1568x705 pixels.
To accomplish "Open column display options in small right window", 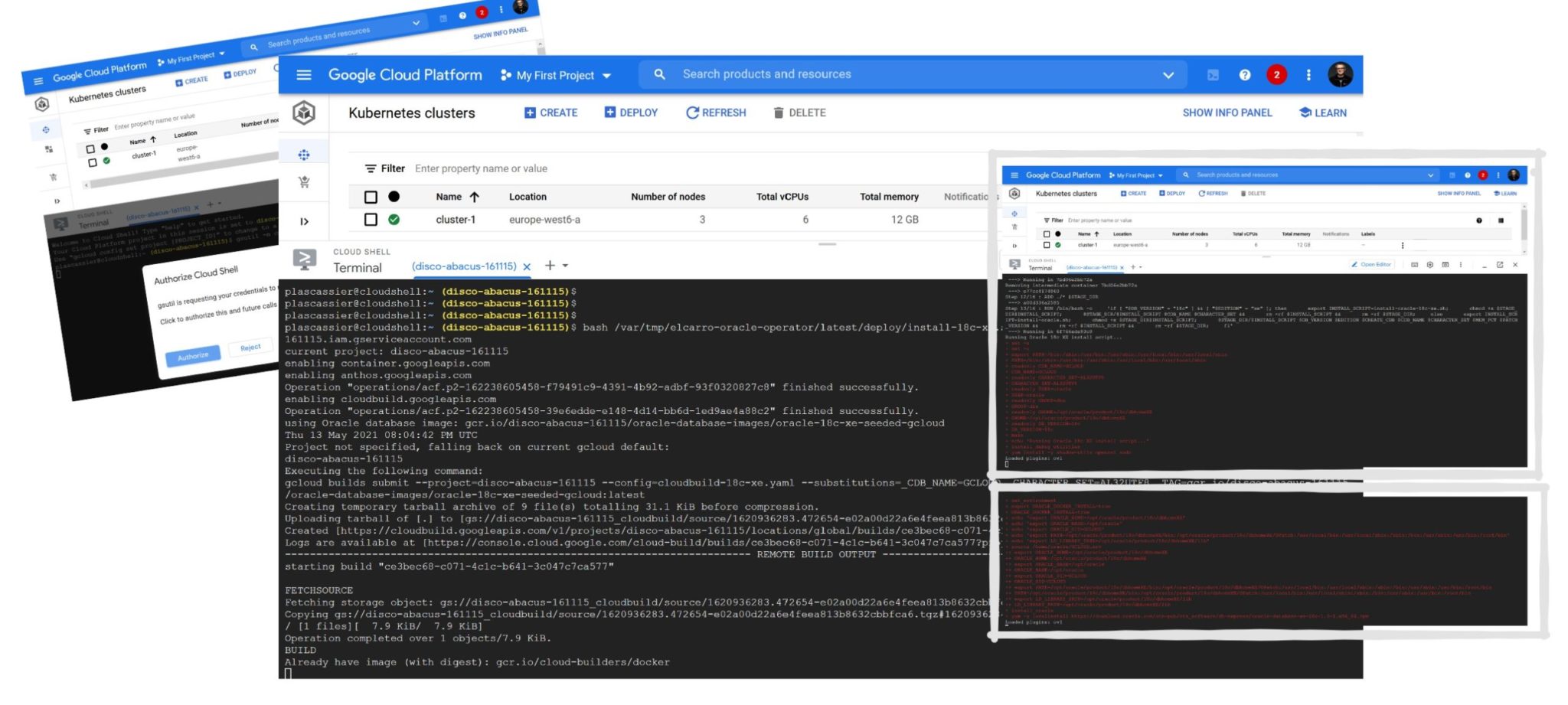I will pos(1501,220).
